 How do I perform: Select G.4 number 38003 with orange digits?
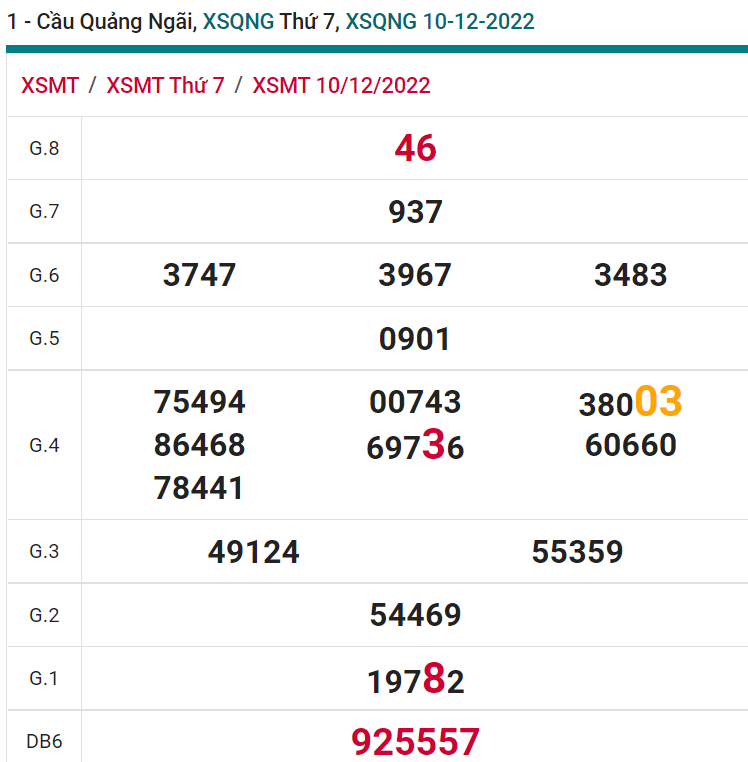click(x=630, y=403)
